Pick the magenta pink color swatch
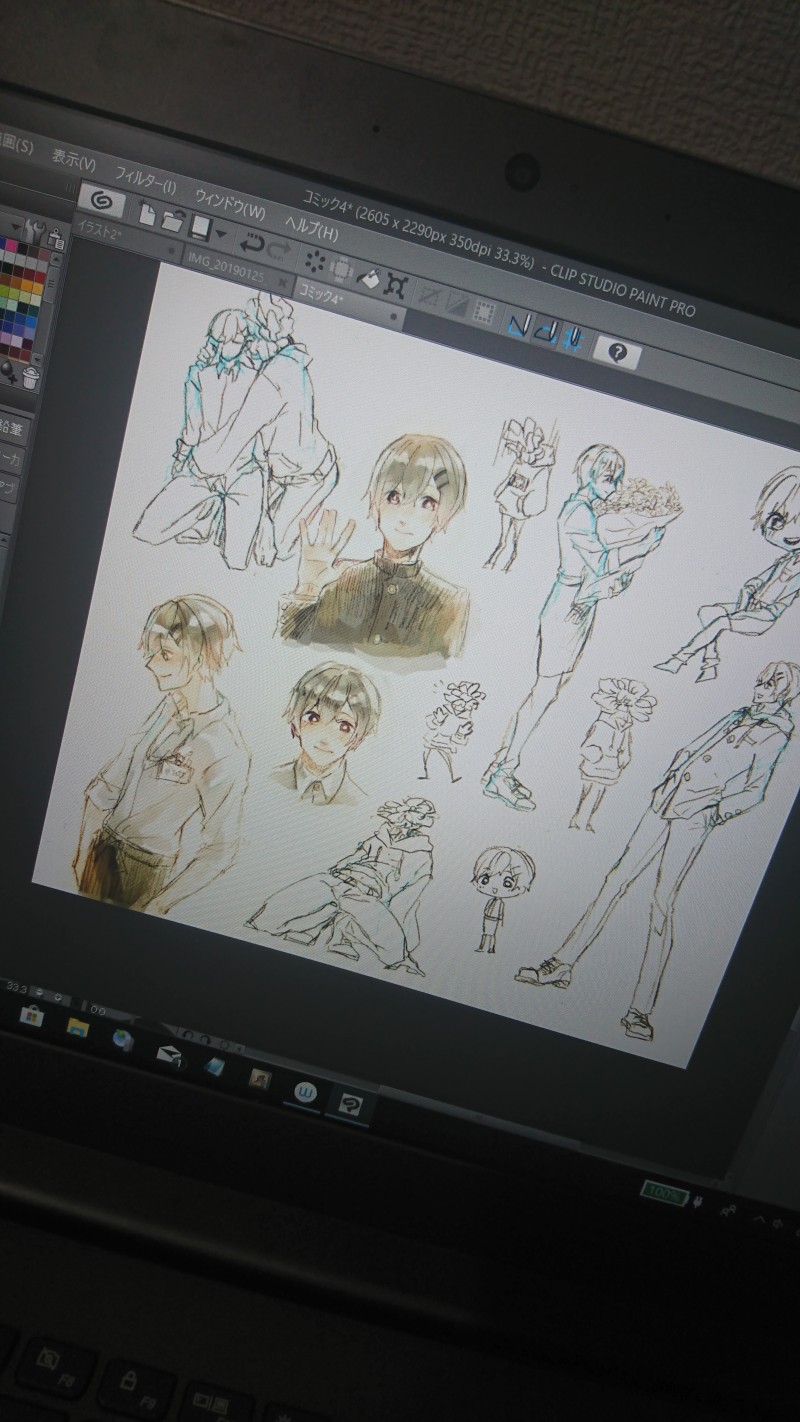This screenshot has height=1422, width=800. [x=11, y=246]
